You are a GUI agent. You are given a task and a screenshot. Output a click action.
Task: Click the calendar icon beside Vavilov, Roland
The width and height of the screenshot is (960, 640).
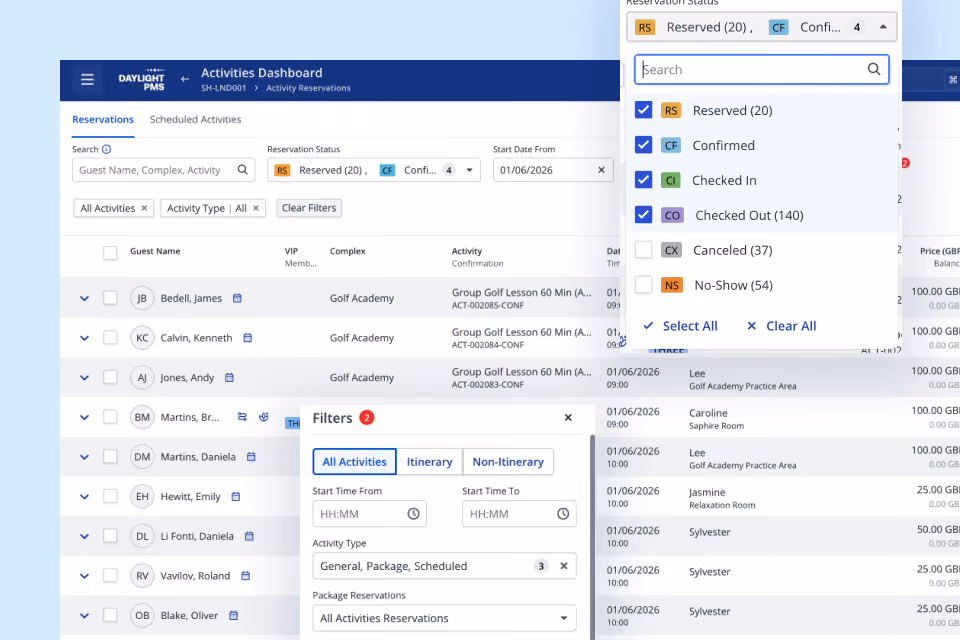click(x=246, y=576)
